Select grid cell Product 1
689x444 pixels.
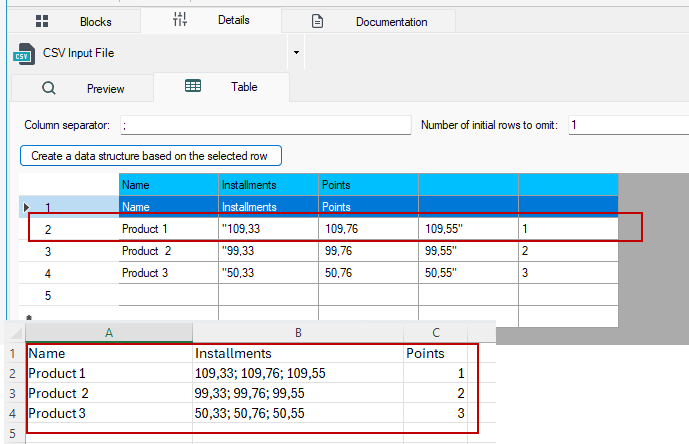[x=169, y=229]
